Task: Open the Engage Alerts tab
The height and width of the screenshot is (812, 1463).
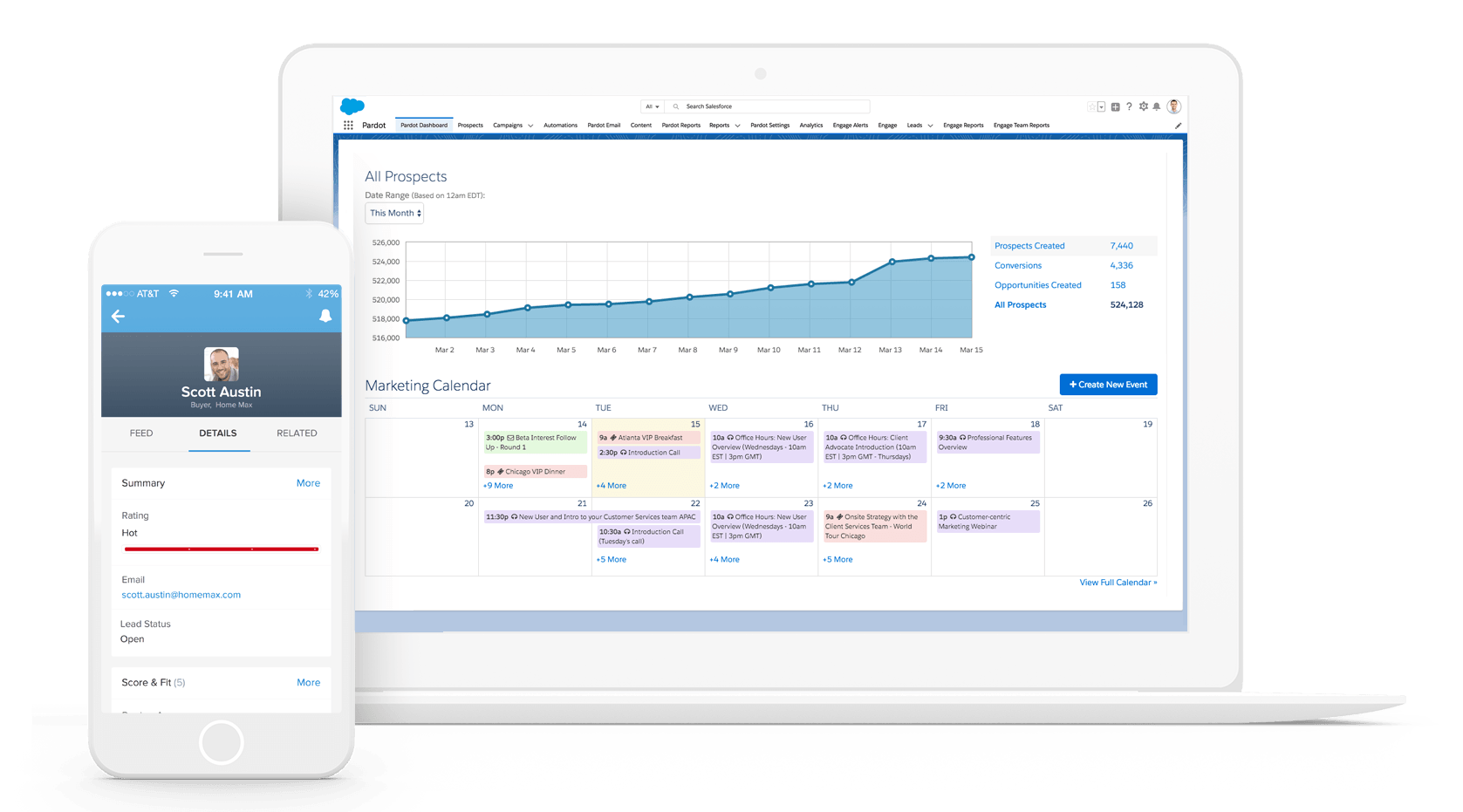Action: pyautogui.click(x=851, y=125)
